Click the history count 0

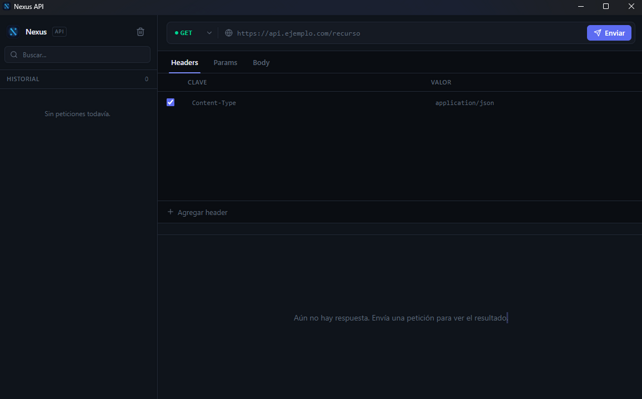click(147, 79)
